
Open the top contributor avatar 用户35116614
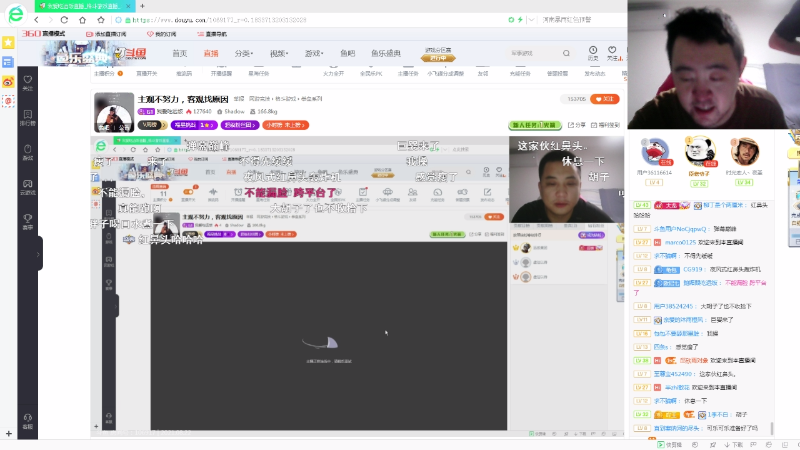click(x=655, y=152)
